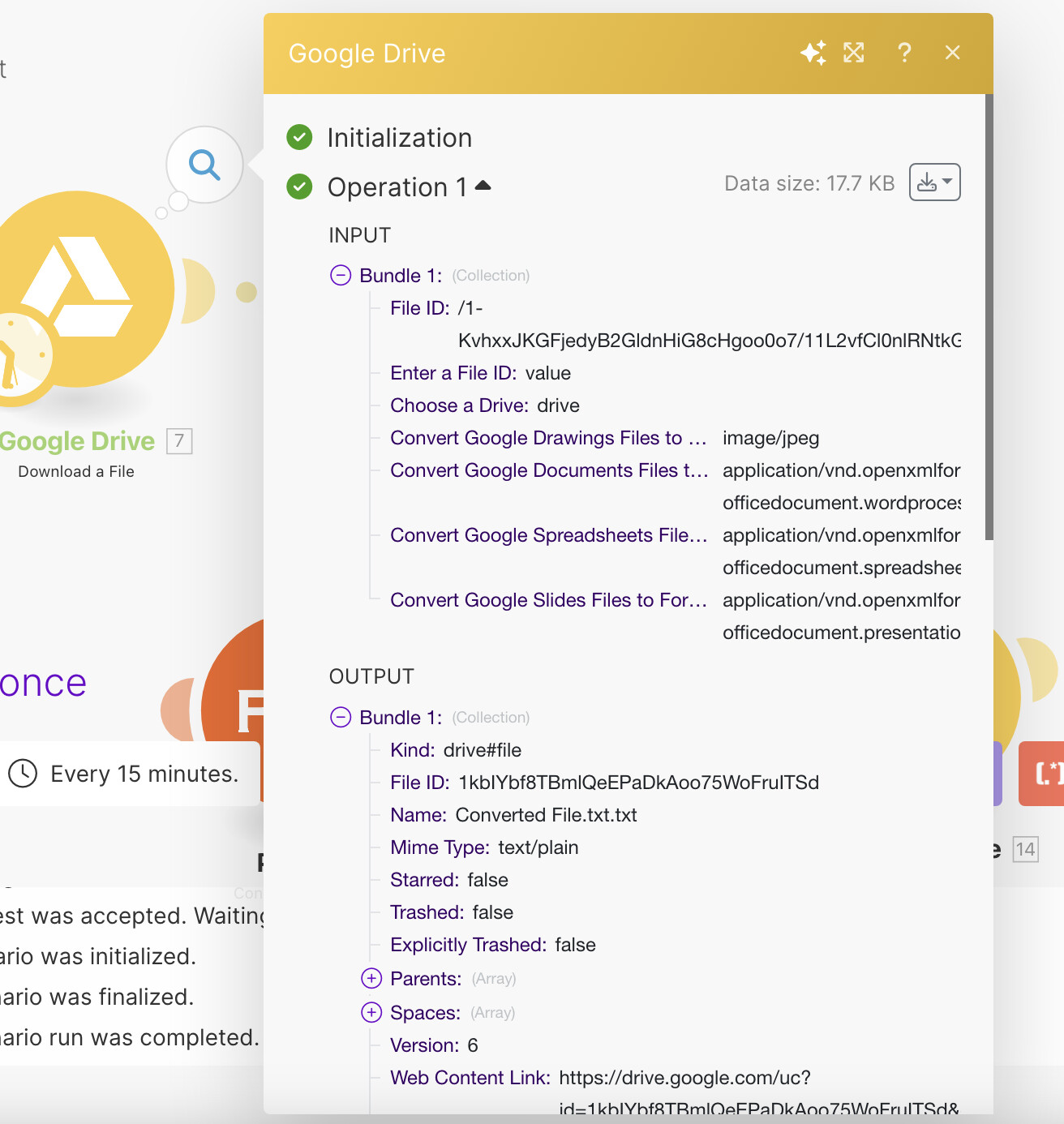This screenshot has width=1064, height=1124.
Task: Click the Web Content Link label
Action: click(470, 1078)
